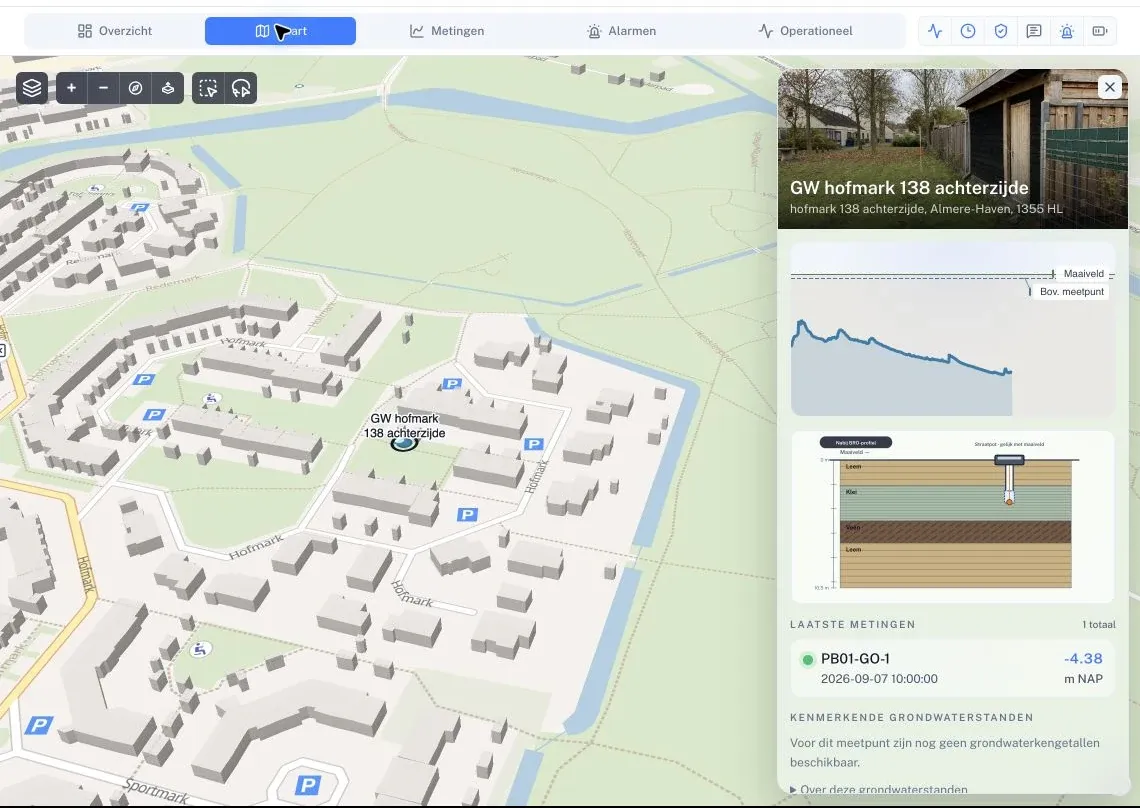The image size is (1140, 808).
Task: Open the activity pulse icon in header
Action: (935, 31)
